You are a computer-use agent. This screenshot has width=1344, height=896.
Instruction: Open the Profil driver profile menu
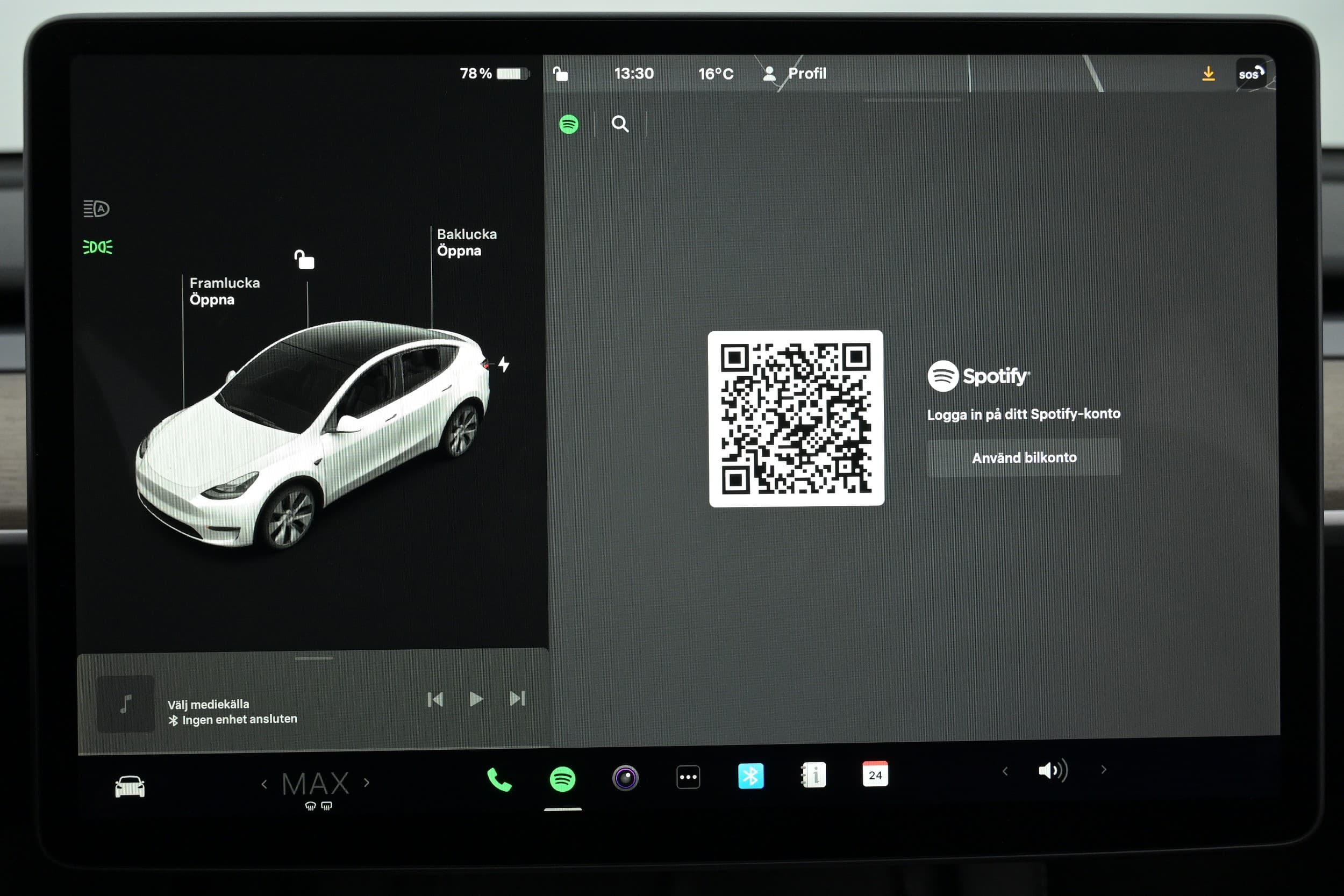[x=795, y=73]
